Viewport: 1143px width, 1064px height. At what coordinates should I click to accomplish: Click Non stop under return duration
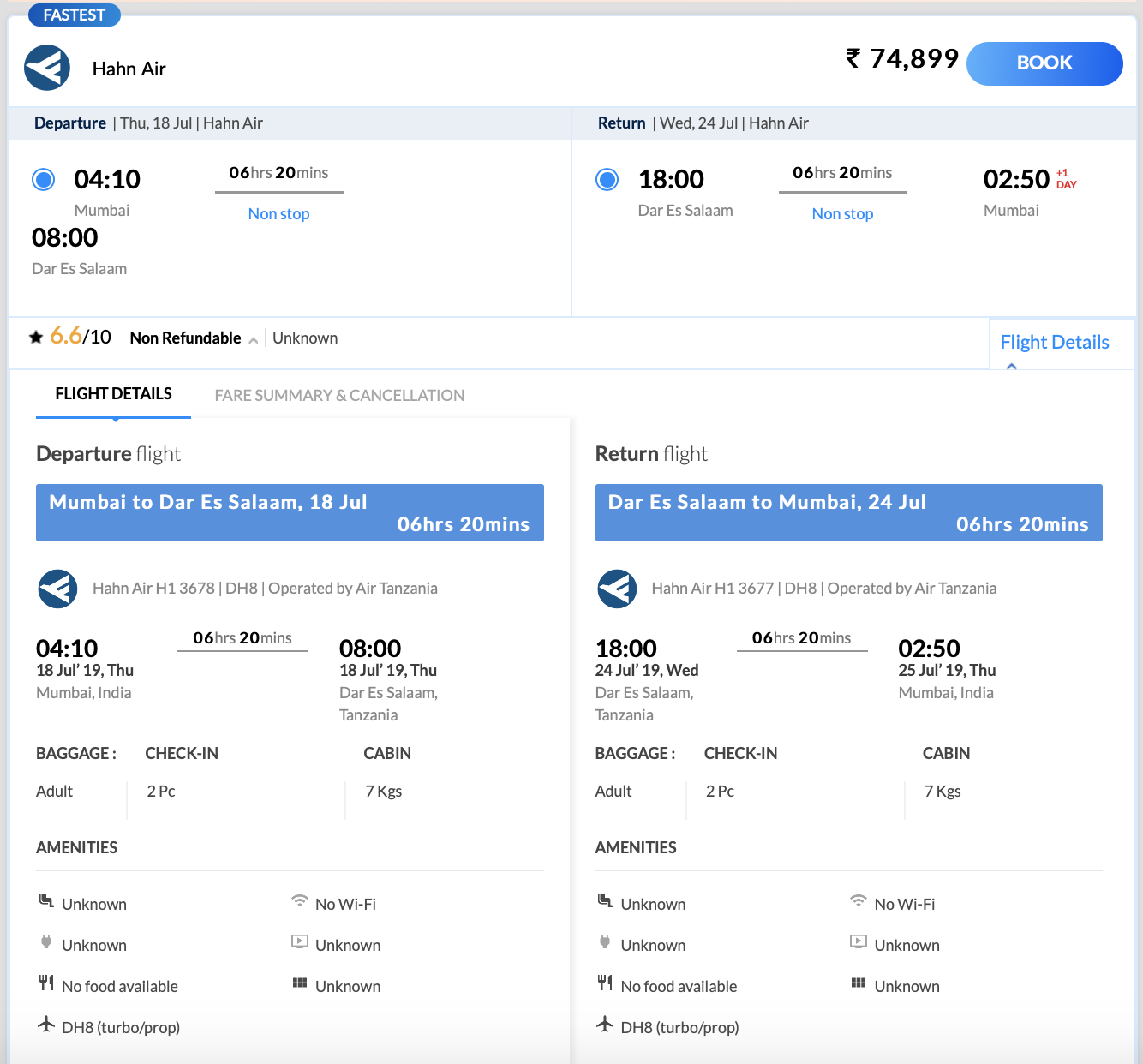pyautogui.click(x=842, y=213)
